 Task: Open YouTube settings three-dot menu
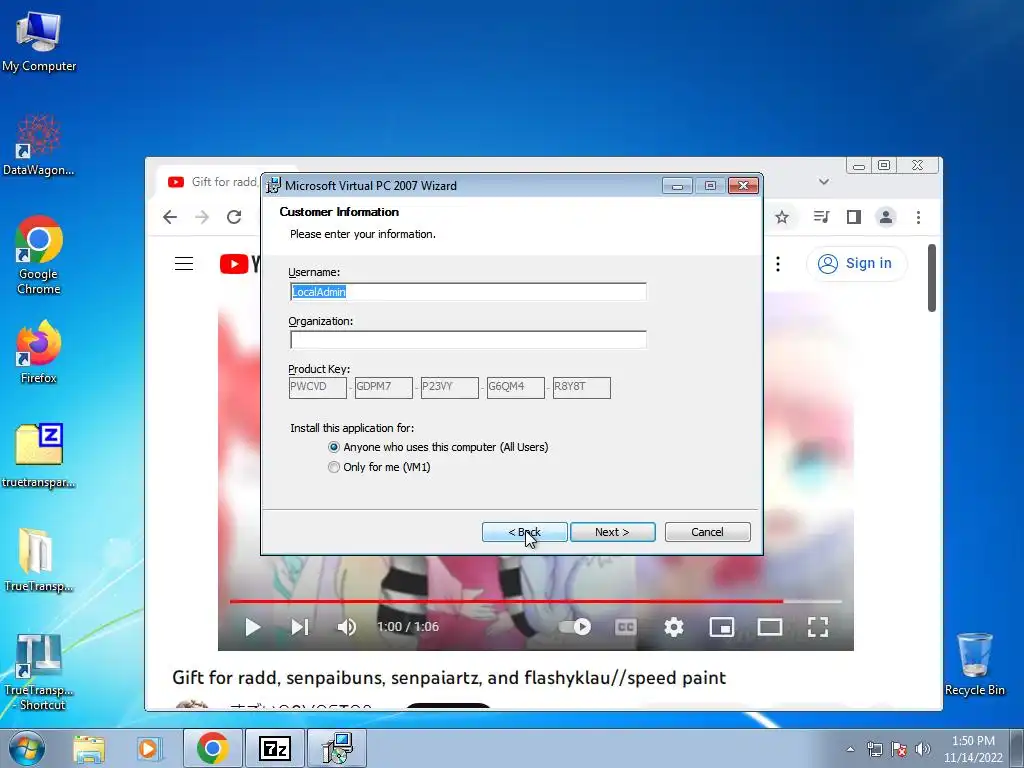pyautogui.click(x=778, y=264)
